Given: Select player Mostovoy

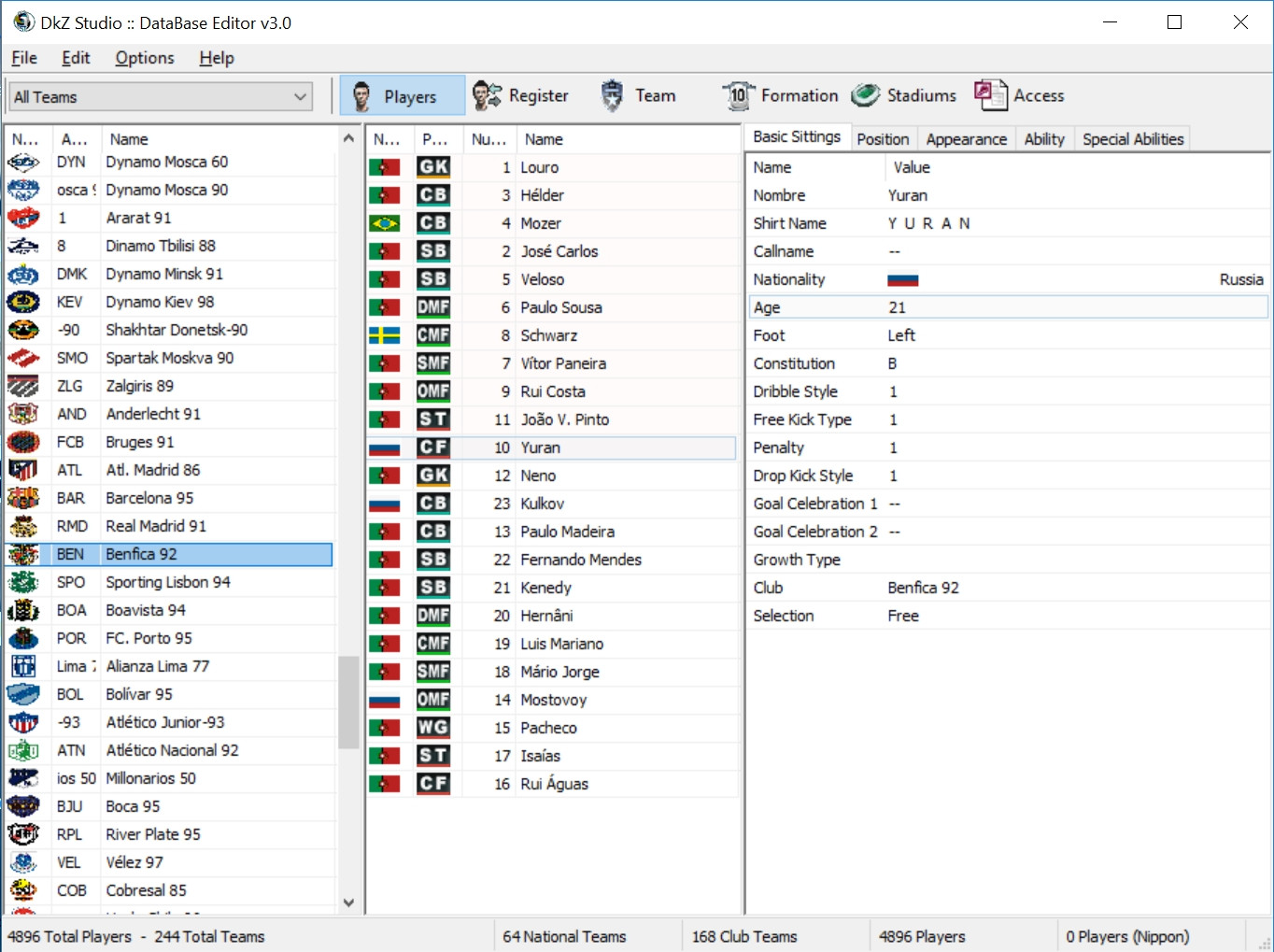Looking at the screenshot, I should pyautogui.click(x=553, y=700).
